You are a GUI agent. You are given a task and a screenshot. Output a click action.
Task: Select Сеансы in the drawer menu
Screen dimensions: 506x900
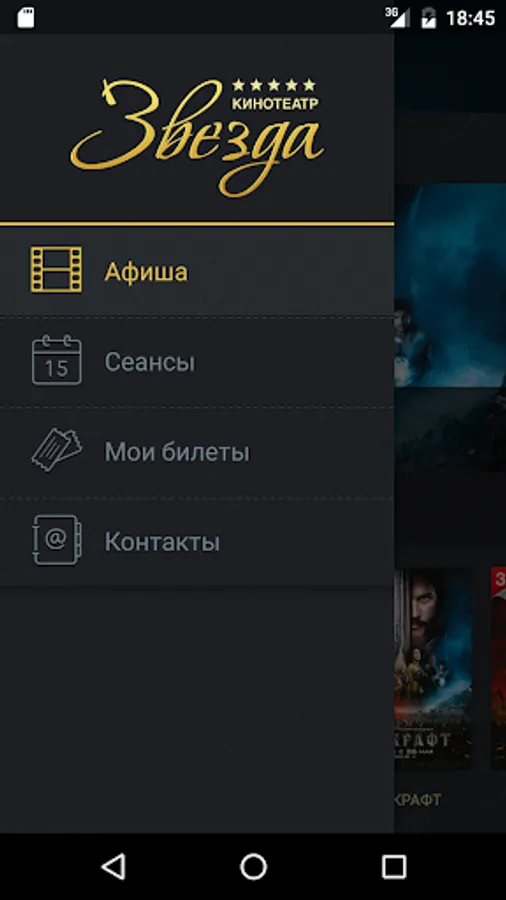[197, 362]
